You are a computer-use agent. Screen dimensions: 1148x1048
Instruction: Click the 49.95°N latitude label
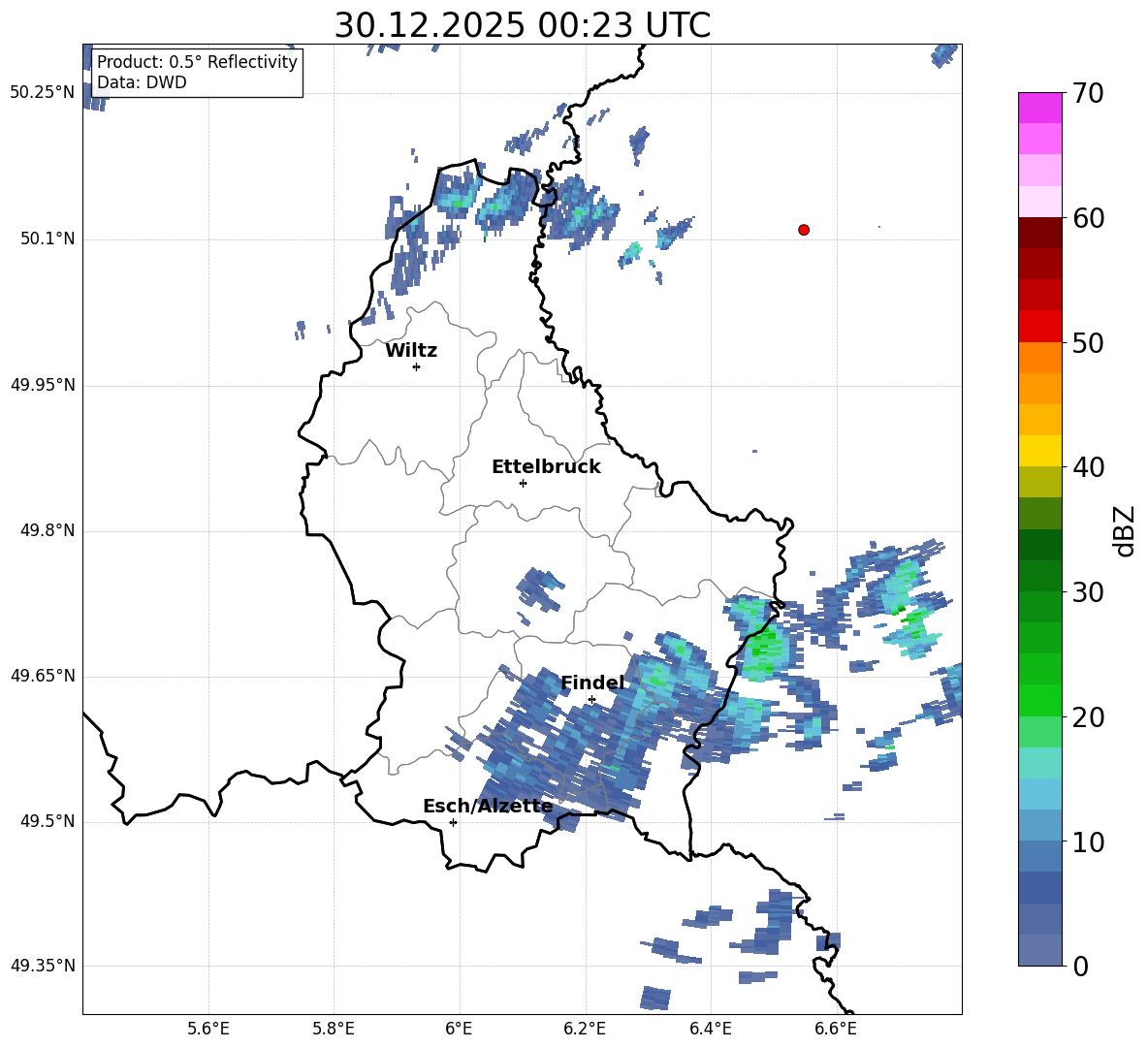[x=42, y=385]
